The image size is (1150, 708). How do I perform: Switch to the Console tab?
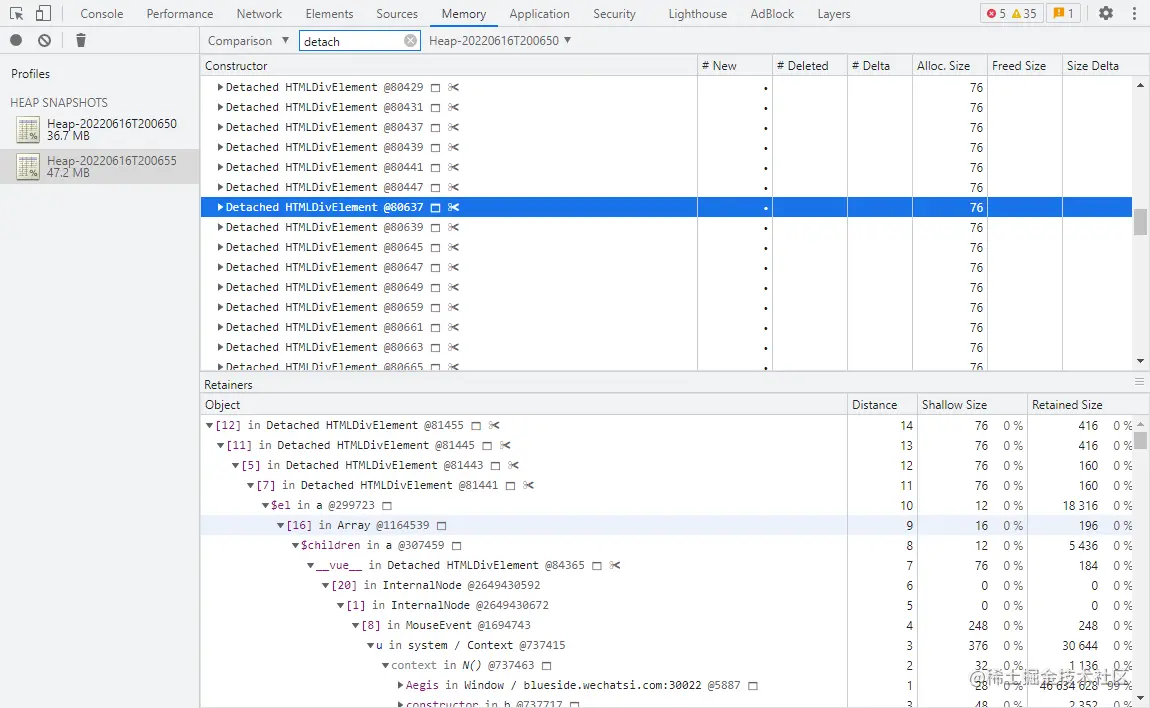(102, 14)
